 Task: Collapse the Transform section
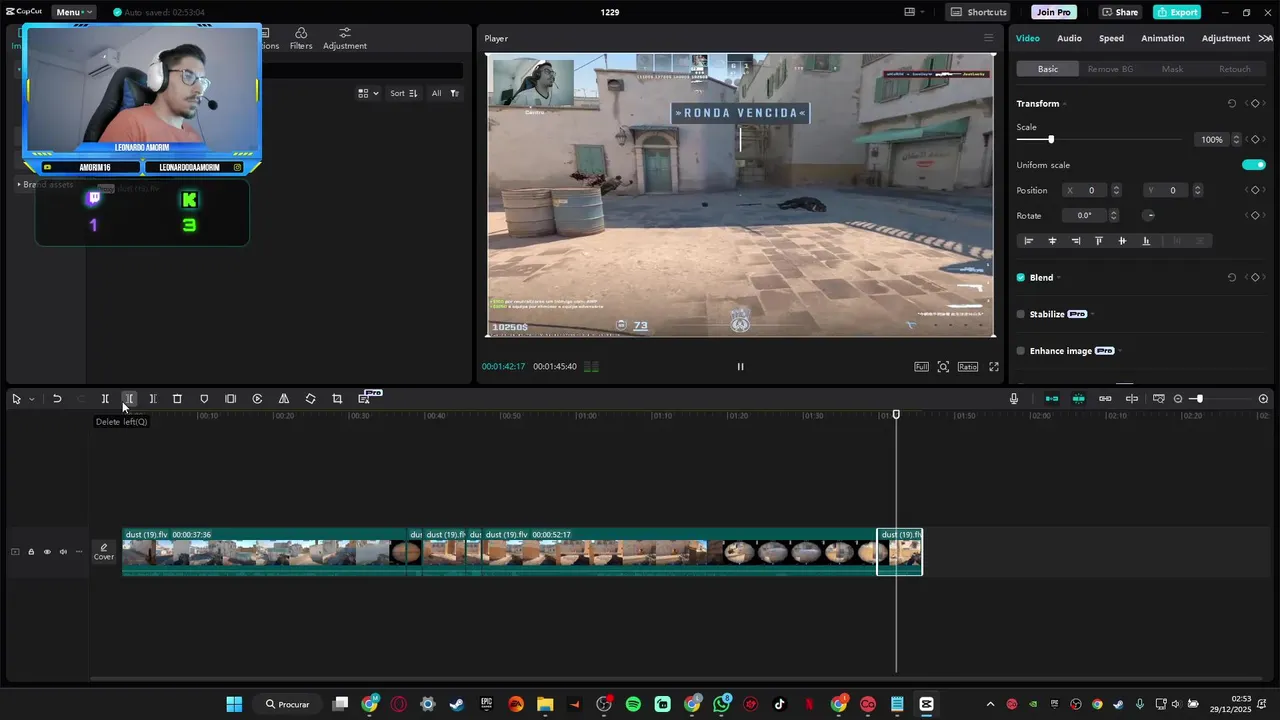coord(1065,104)
